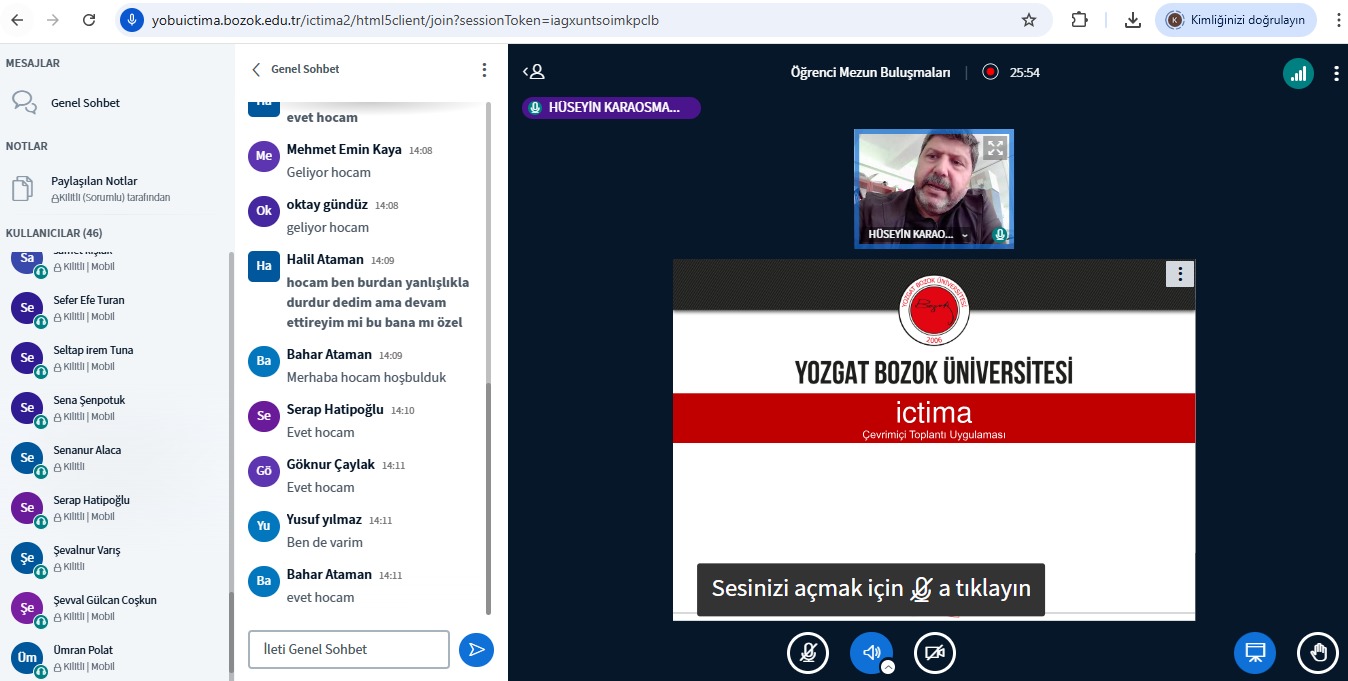
Task: Select Hüseyin's webcam video thumbnail
Action: tap(934, 189)
